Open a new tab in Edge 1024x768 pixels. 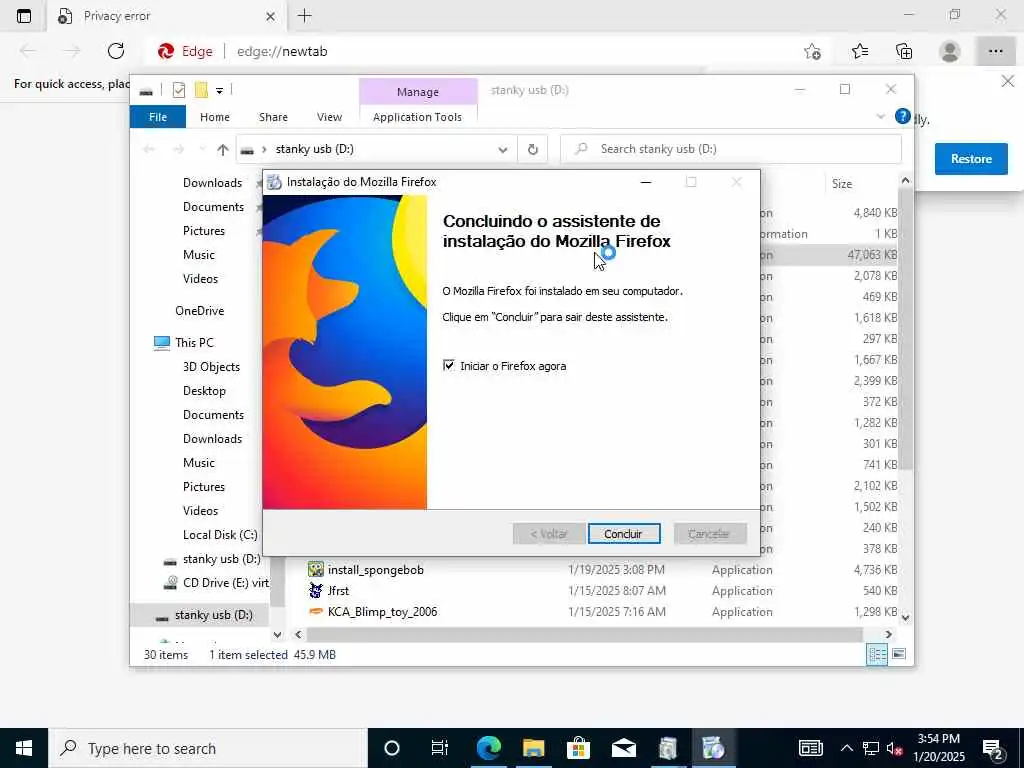[x=304, y=16]
